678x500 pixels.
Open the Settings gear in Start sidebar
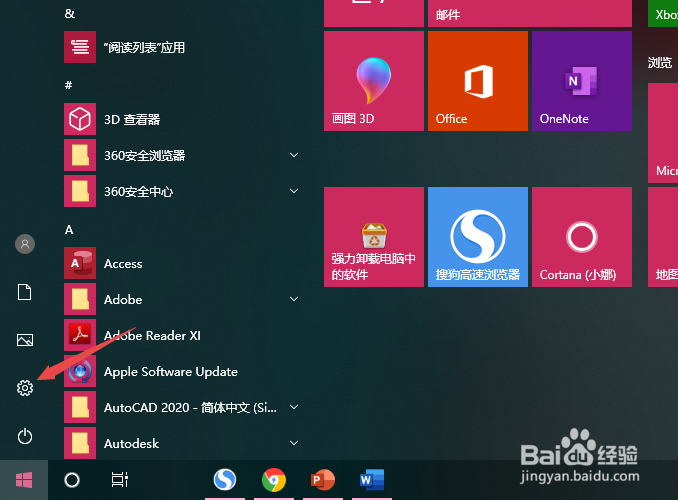[25, 388]
